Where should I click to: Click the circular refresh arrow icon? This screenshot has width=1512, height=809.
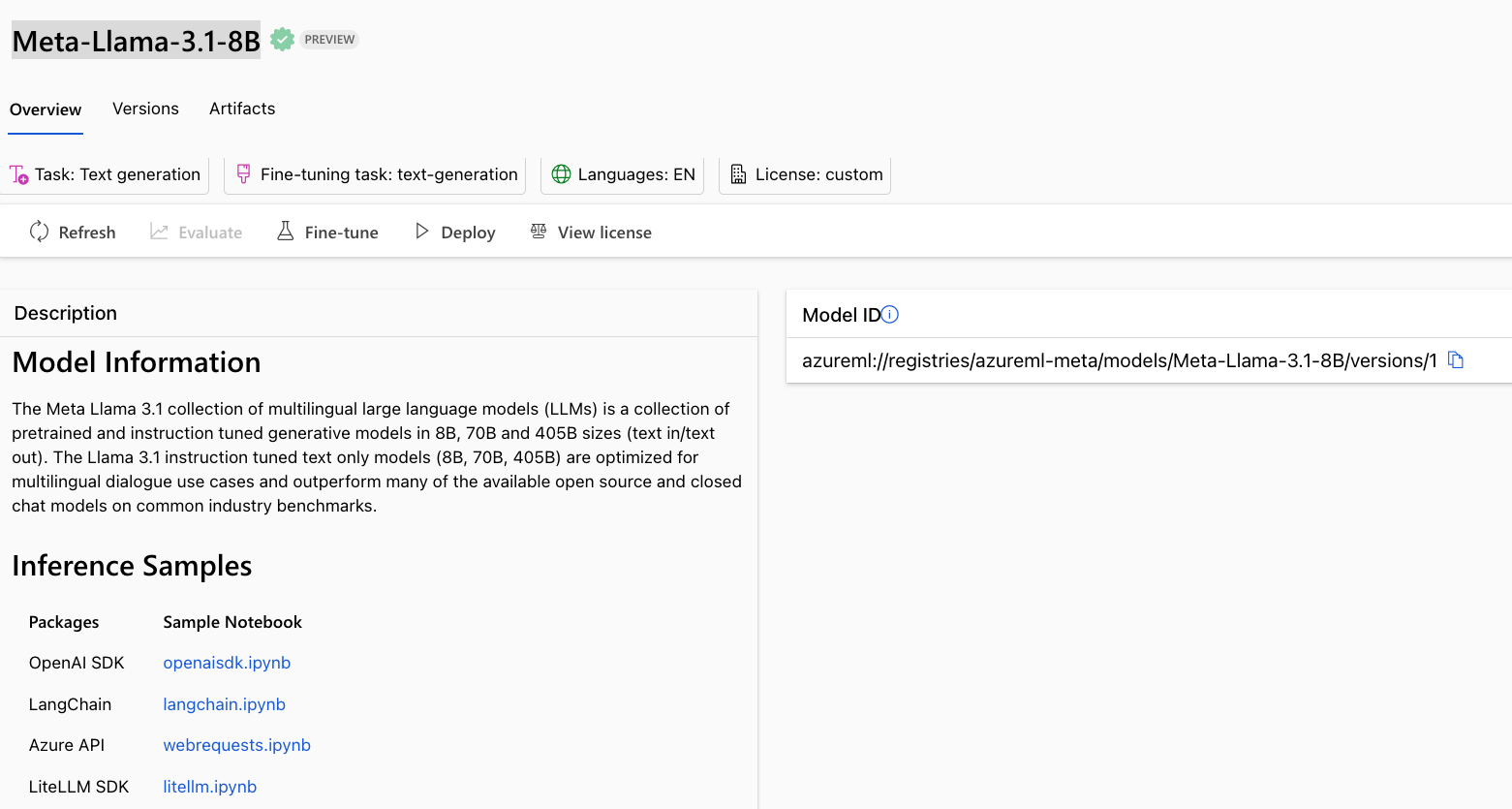[39, 232]
